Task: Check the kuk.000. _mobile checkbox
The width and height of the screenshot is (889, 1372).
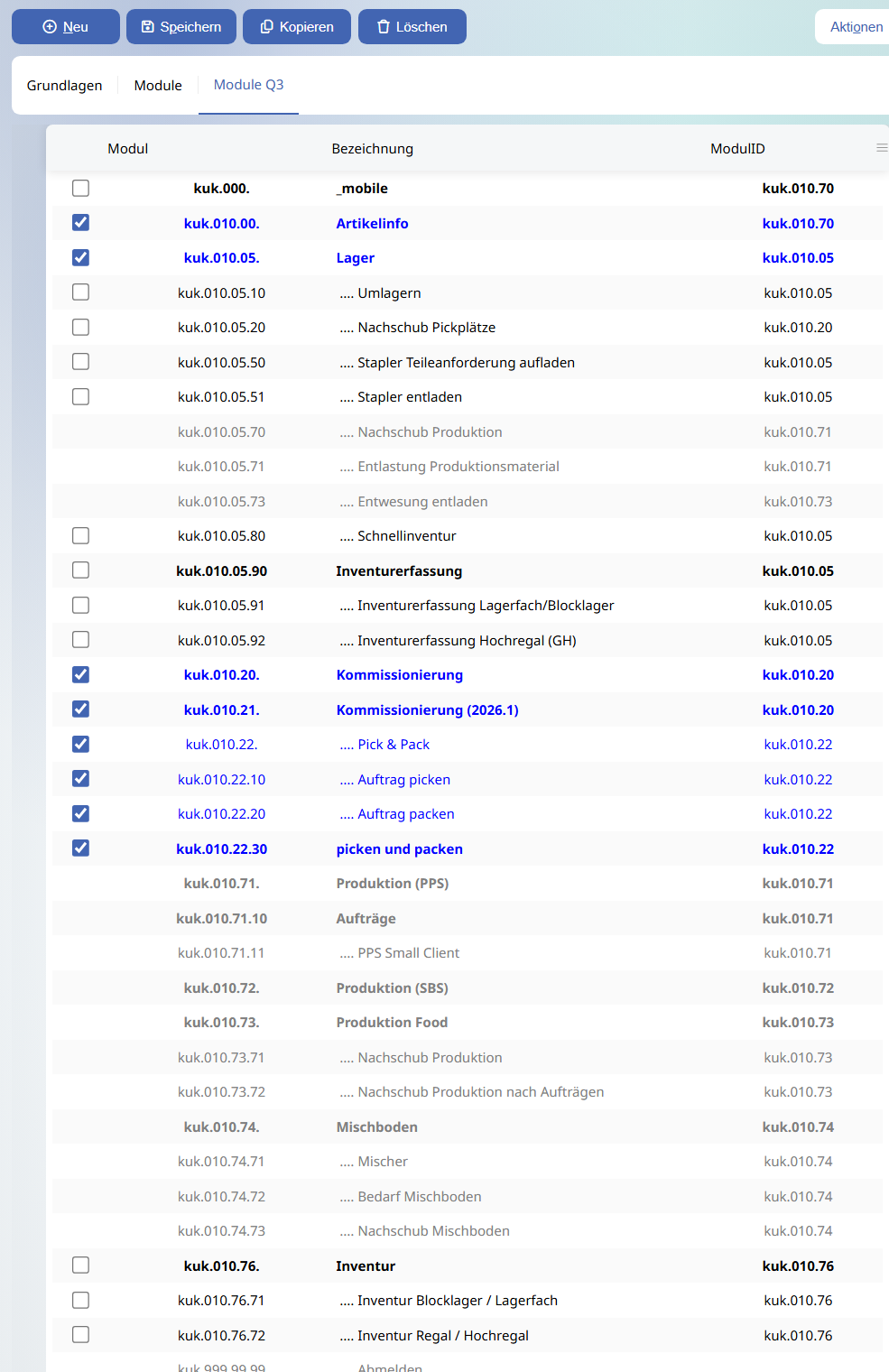Action: click(x=80, y=188)
